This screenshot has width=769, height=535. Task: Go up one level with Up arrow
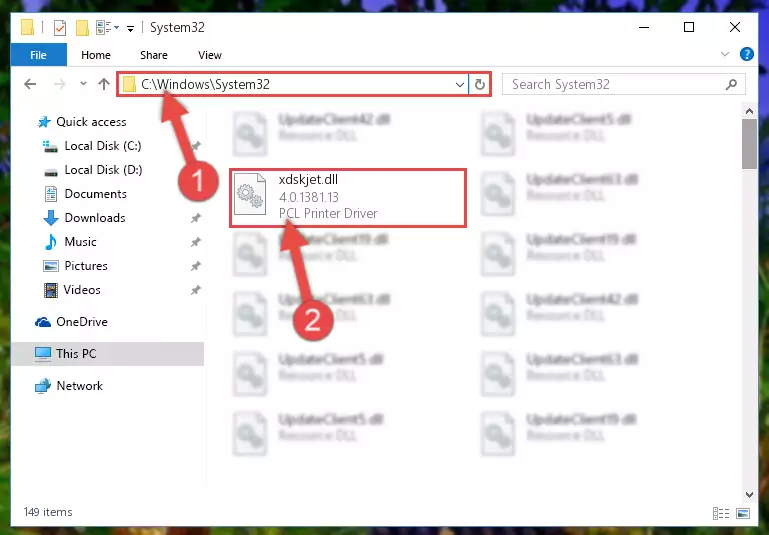tap(103, 84)
